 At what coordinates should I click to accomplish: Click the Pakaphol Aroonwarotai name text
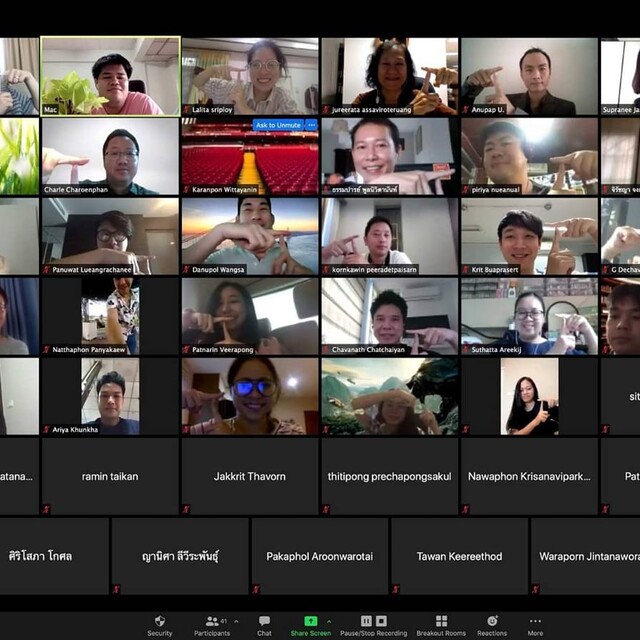[320, 556]
